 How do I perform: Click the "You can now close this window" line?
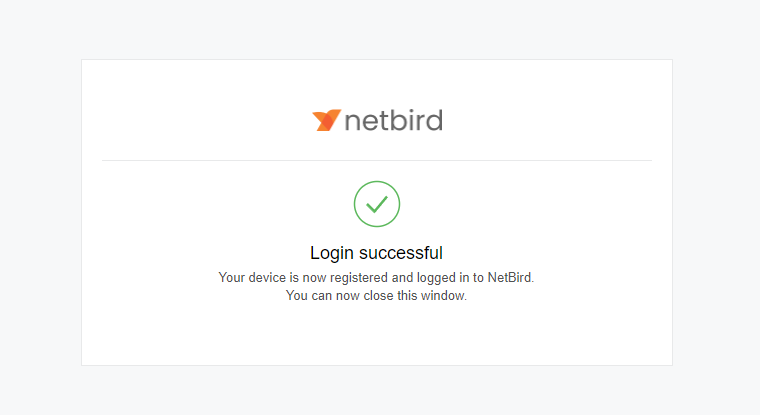pos(376,296)
